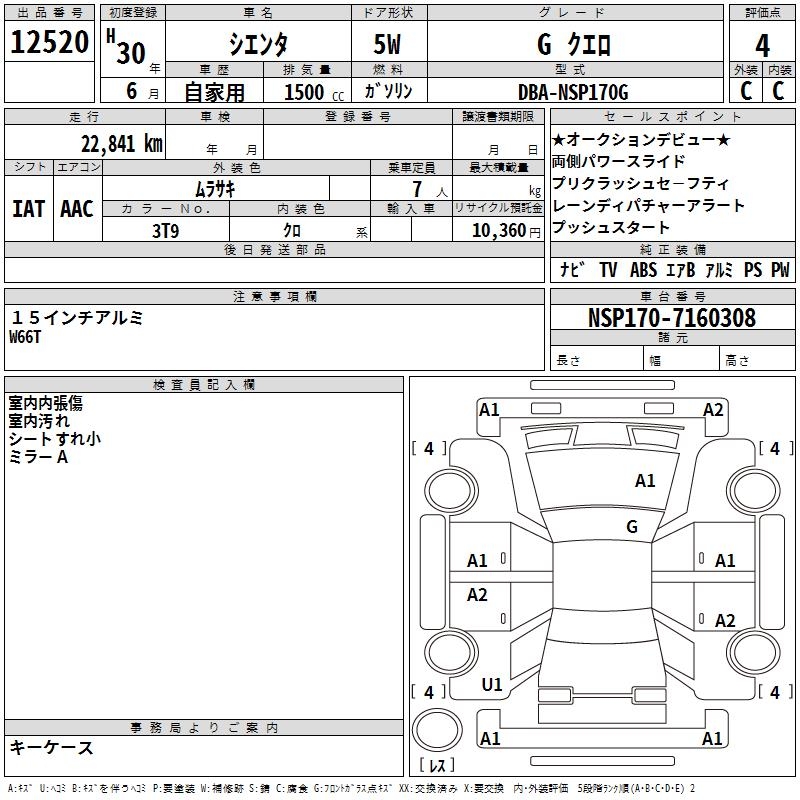Click the chassis number NSP170-7160308

point(671,319)
